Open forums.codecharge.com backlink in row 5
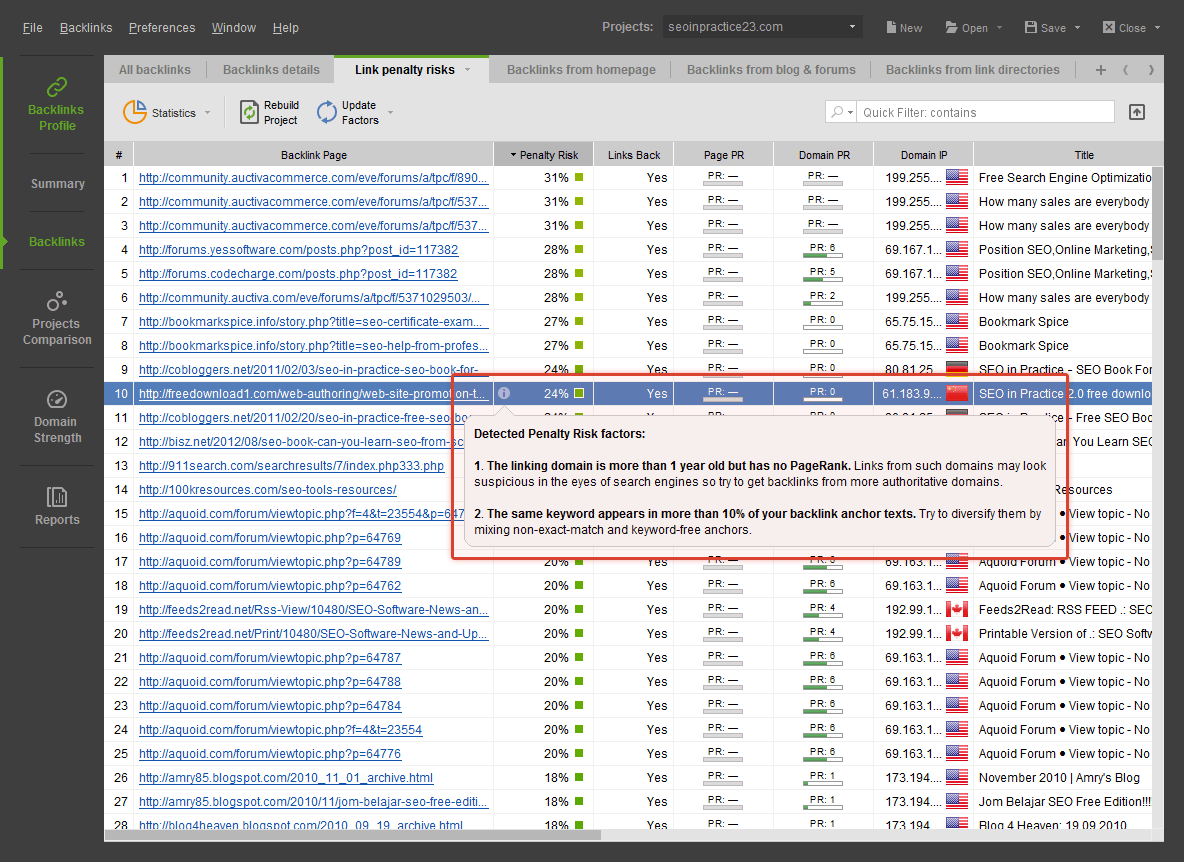 coord(298,274)
